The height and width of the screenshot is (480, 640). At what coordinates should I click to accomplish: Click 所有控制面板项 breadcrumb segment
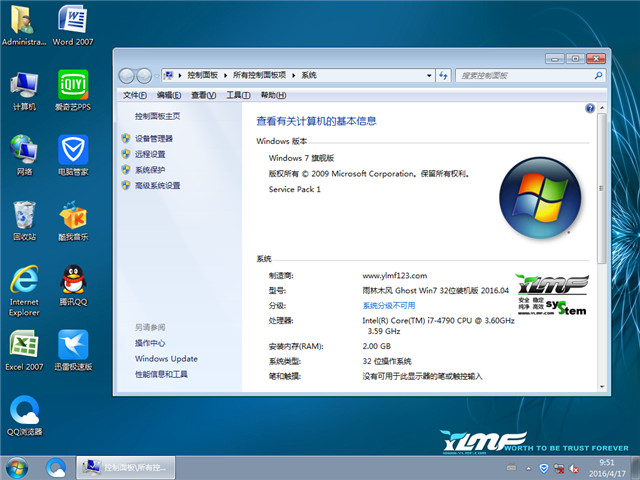(x=259, y=76)
